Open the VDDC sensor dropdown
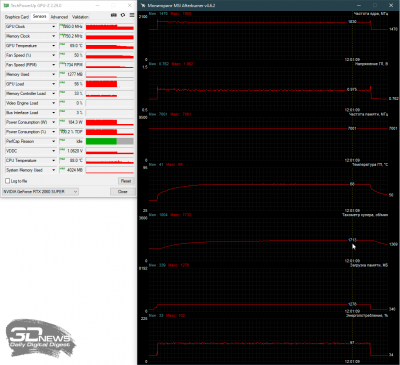This screenshot has height=365, width=400. tap(54, 151)
